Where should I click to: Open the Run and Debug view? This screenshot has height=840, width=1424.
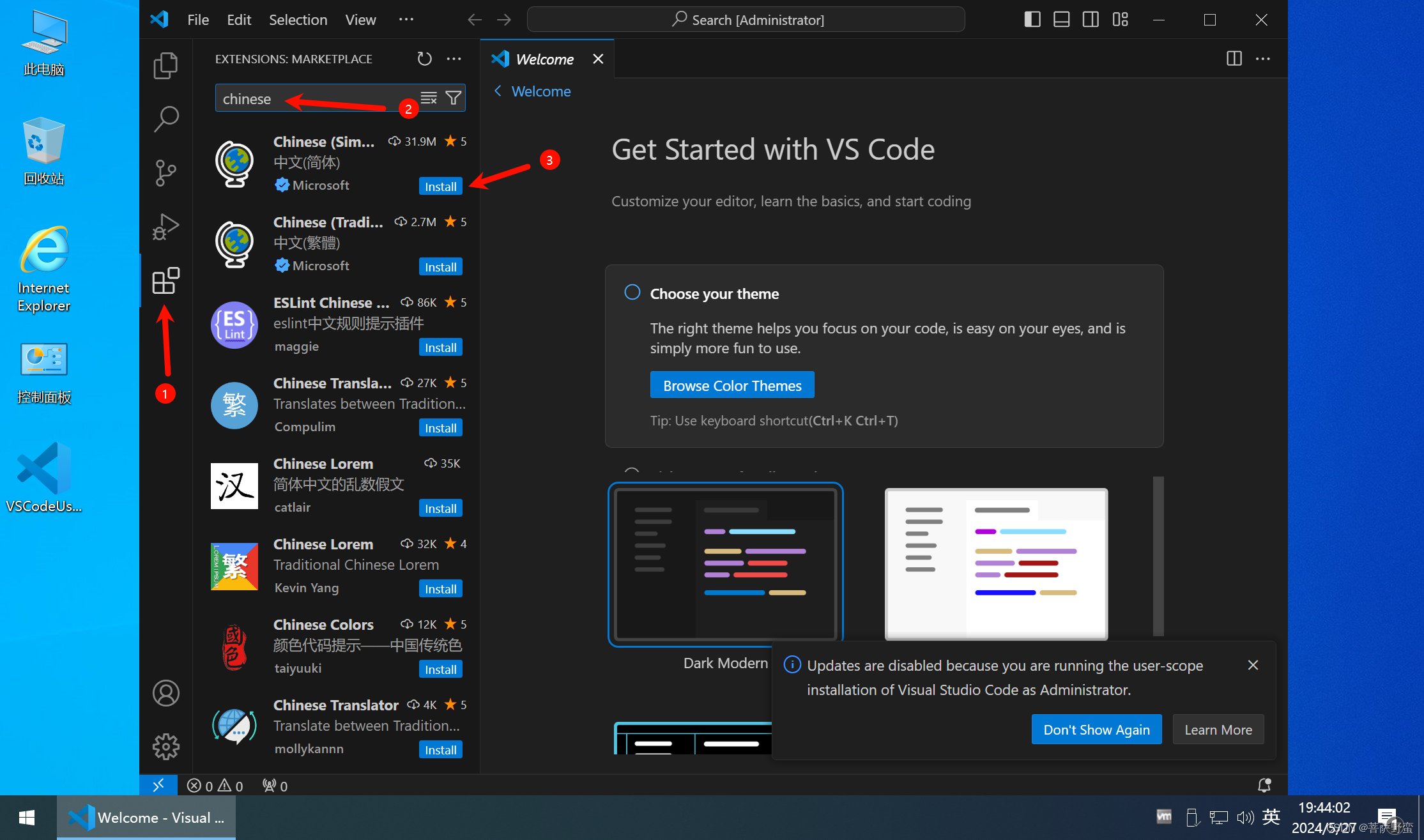pos(165,227)
